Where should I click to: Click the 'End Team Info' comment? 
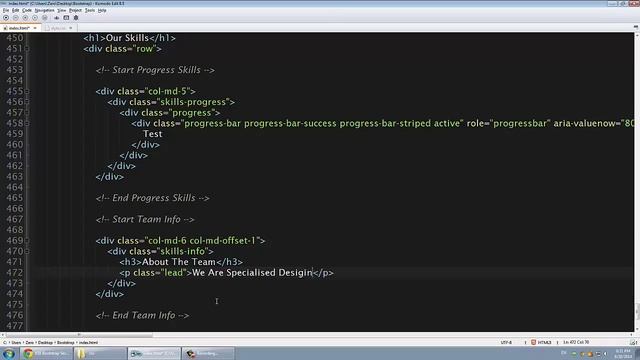[142, 315]
